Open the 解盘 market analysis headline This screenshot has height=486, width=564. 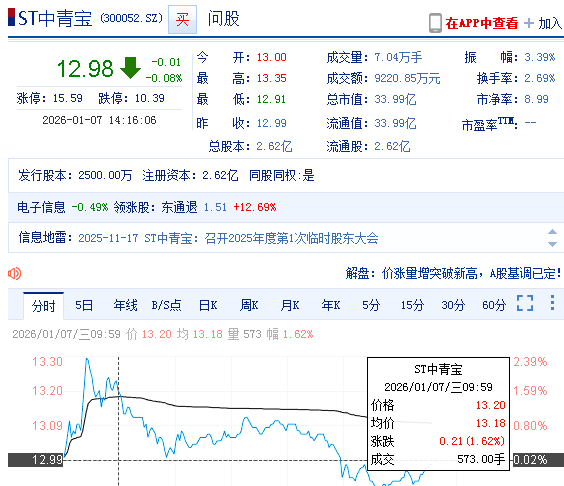click(x=453, y=274)
